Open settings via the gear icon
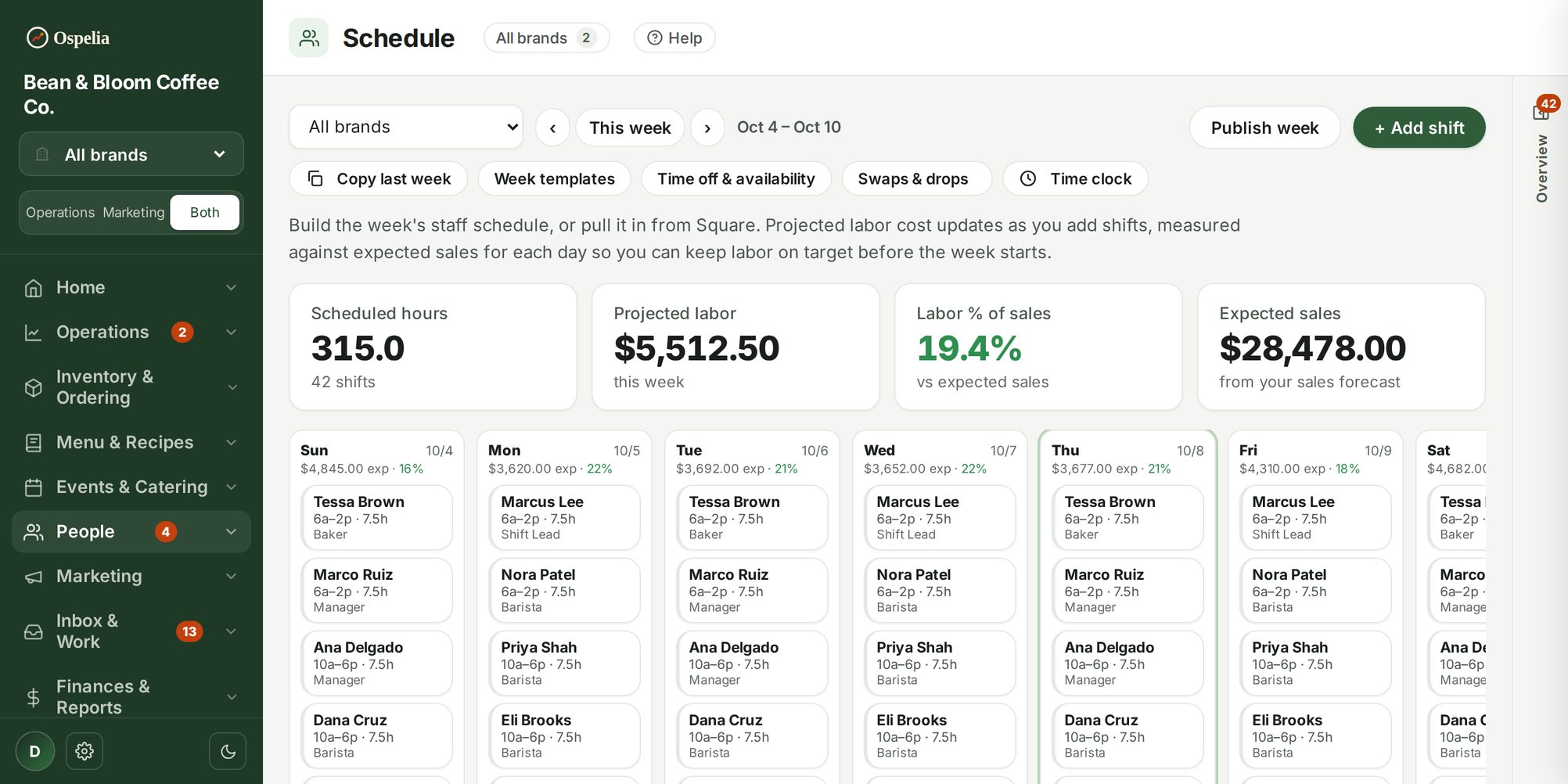1568x784 pixels. coord(85,751)
